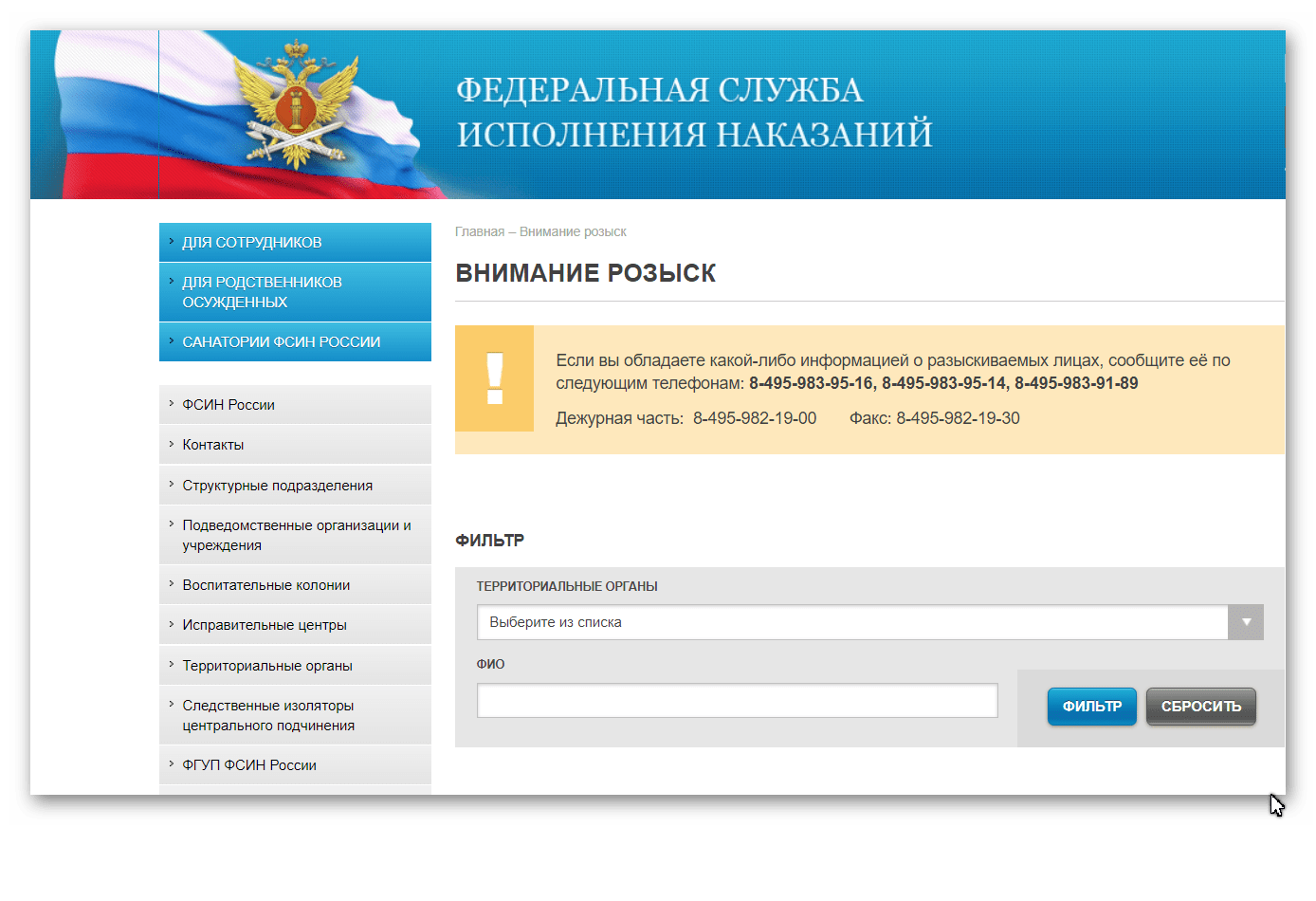
Task: Open the ДЛЯ СОТРУДНИКОВ section
Action: click(295, 243)
